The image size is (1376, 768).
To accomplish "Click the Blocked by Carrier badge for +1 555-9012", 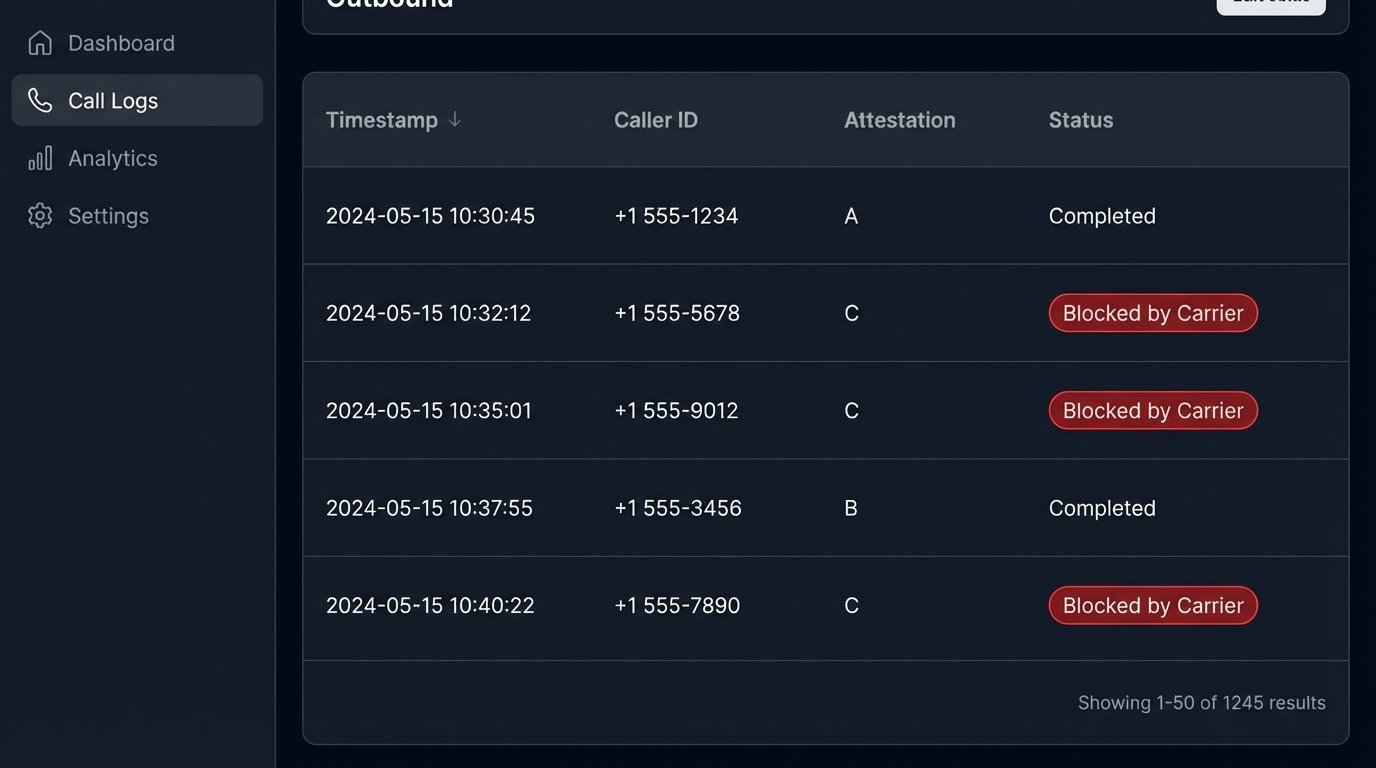I will [x=1152, y=411].
